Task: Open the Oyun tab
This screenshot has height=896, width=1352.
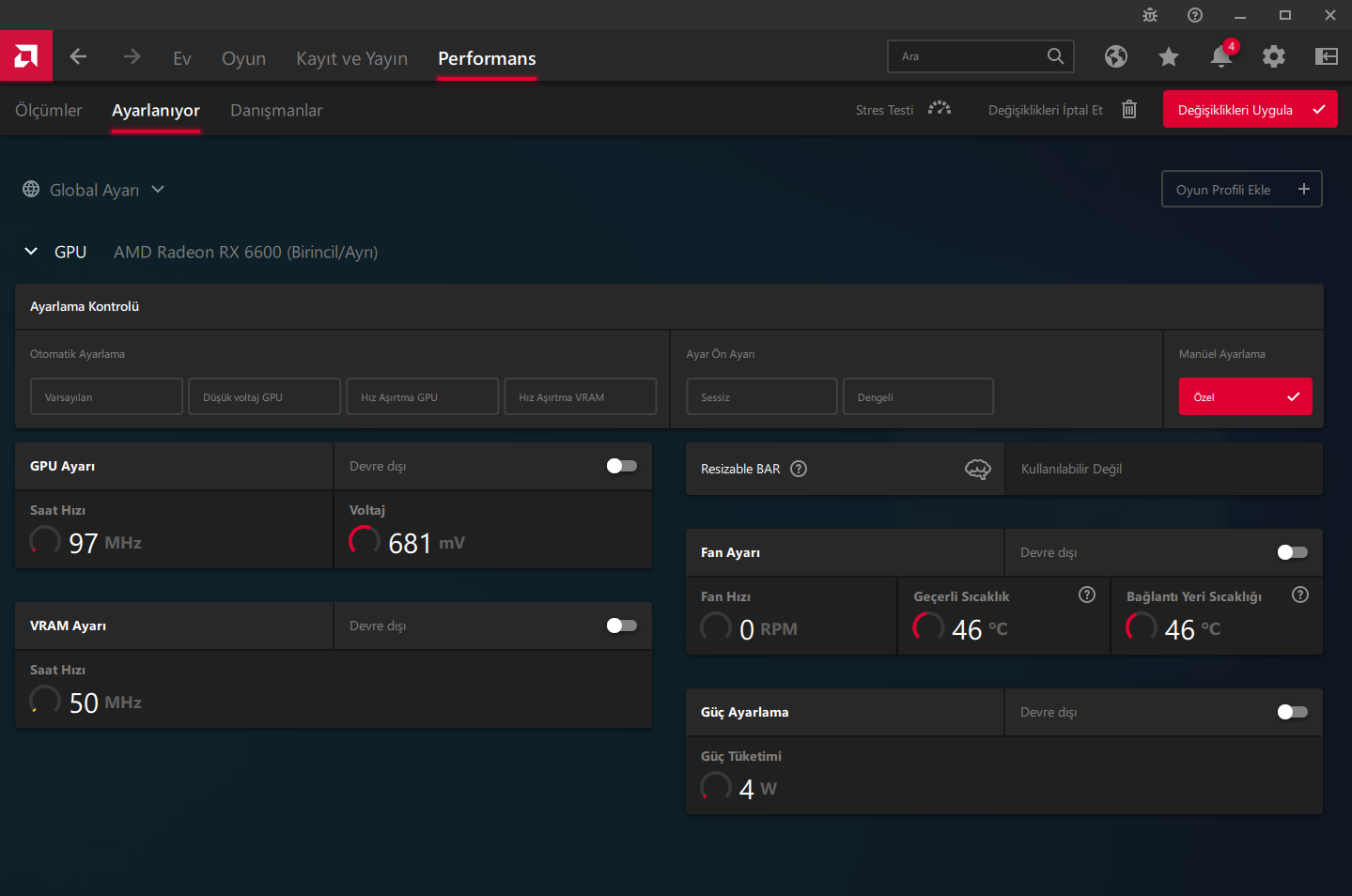Action: tap(243, 58)
